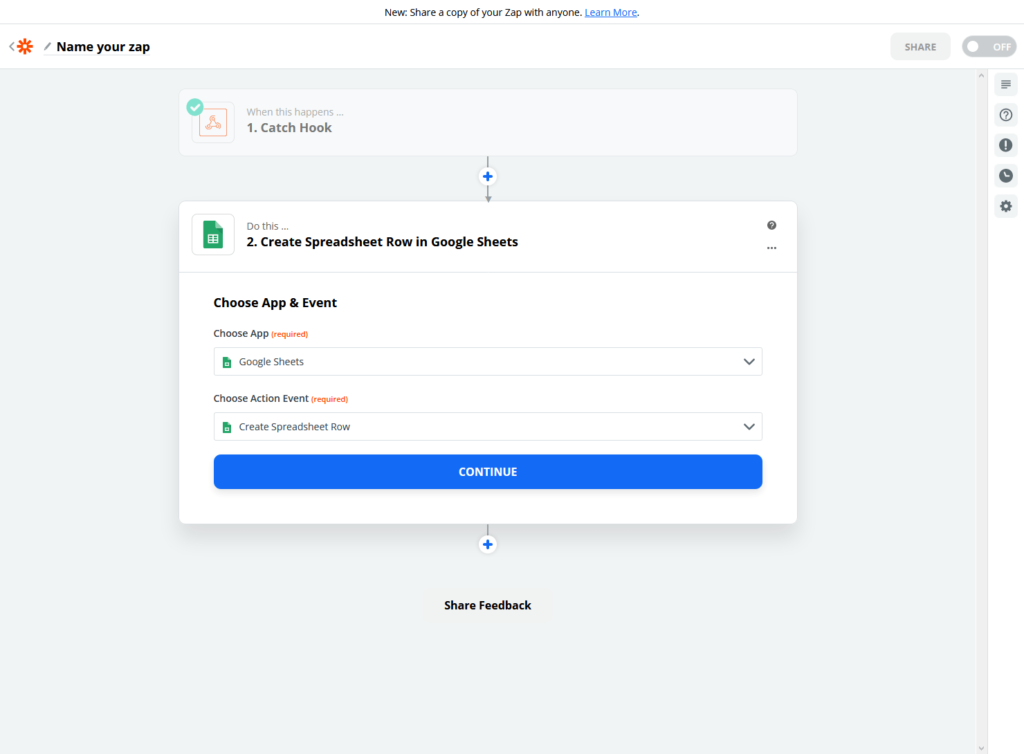Screen dimensions: 1024x754
Task: Click the SHARE button
Action: [920, 47]
